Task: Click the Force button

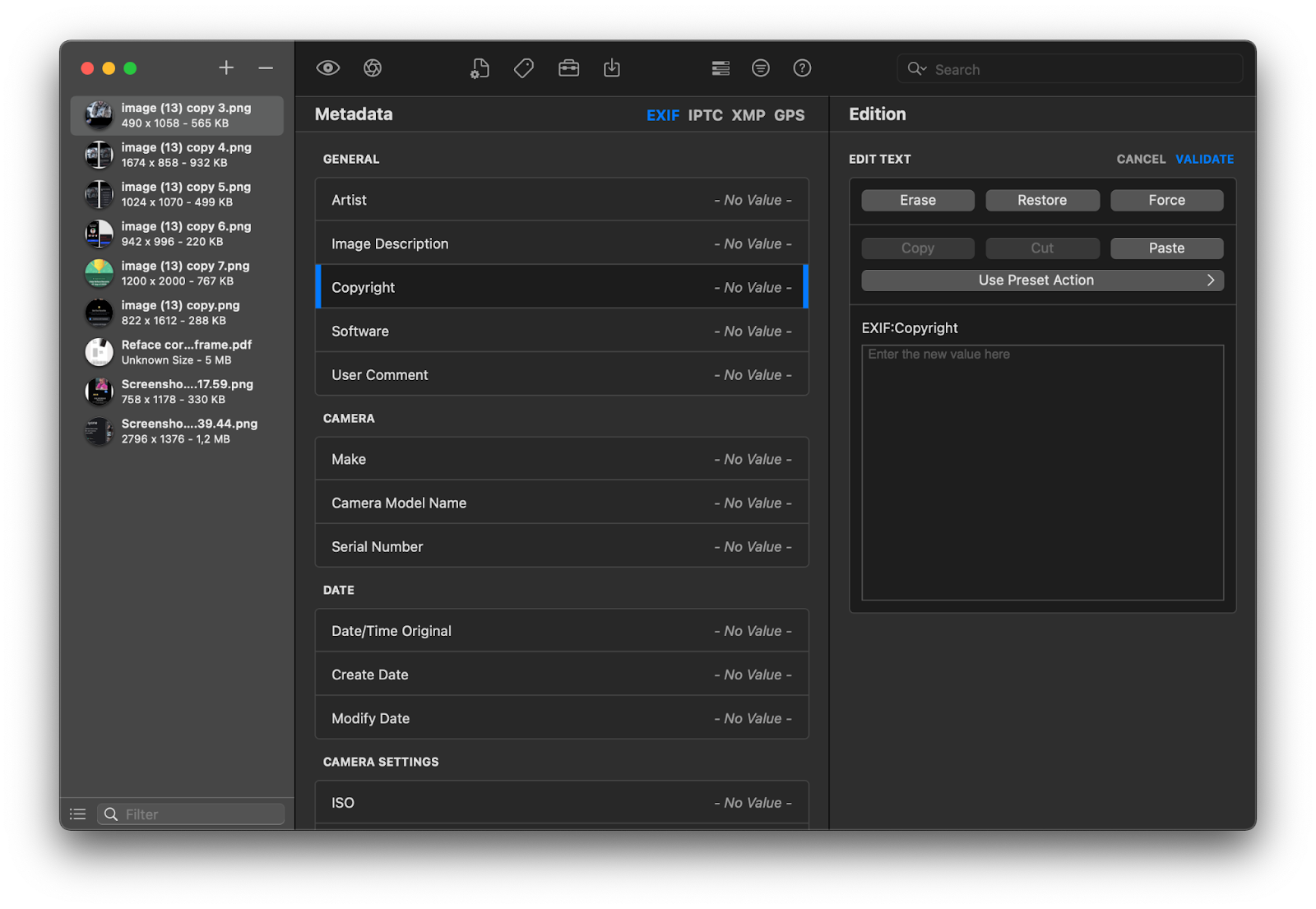Action: tap(1167, 201)
